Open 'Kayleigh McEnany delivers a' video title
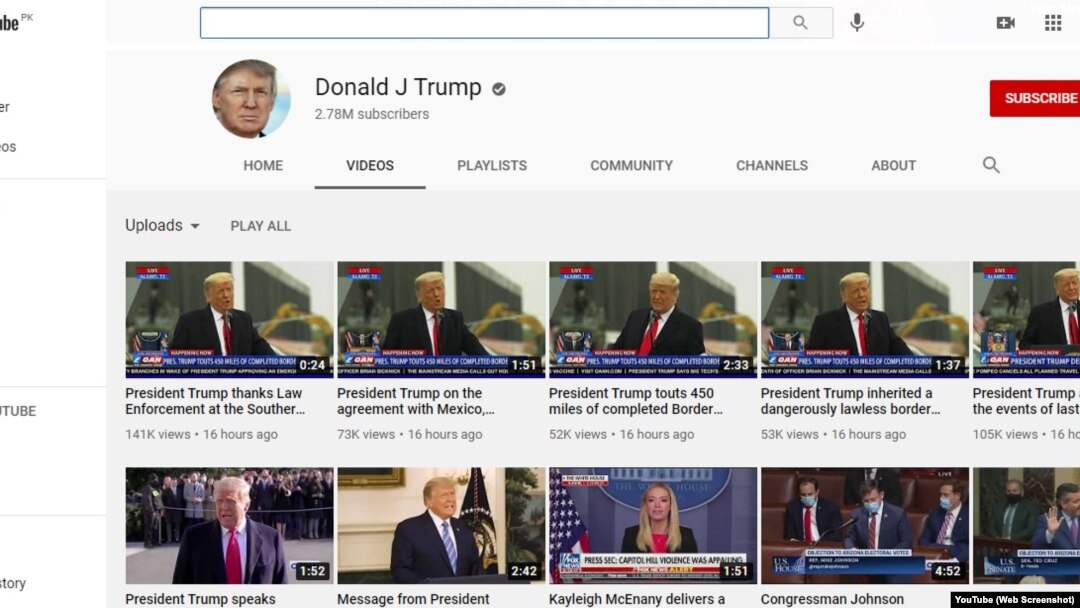The width and height of the screenshot is (1080, 608). click(x=637, y=599)
